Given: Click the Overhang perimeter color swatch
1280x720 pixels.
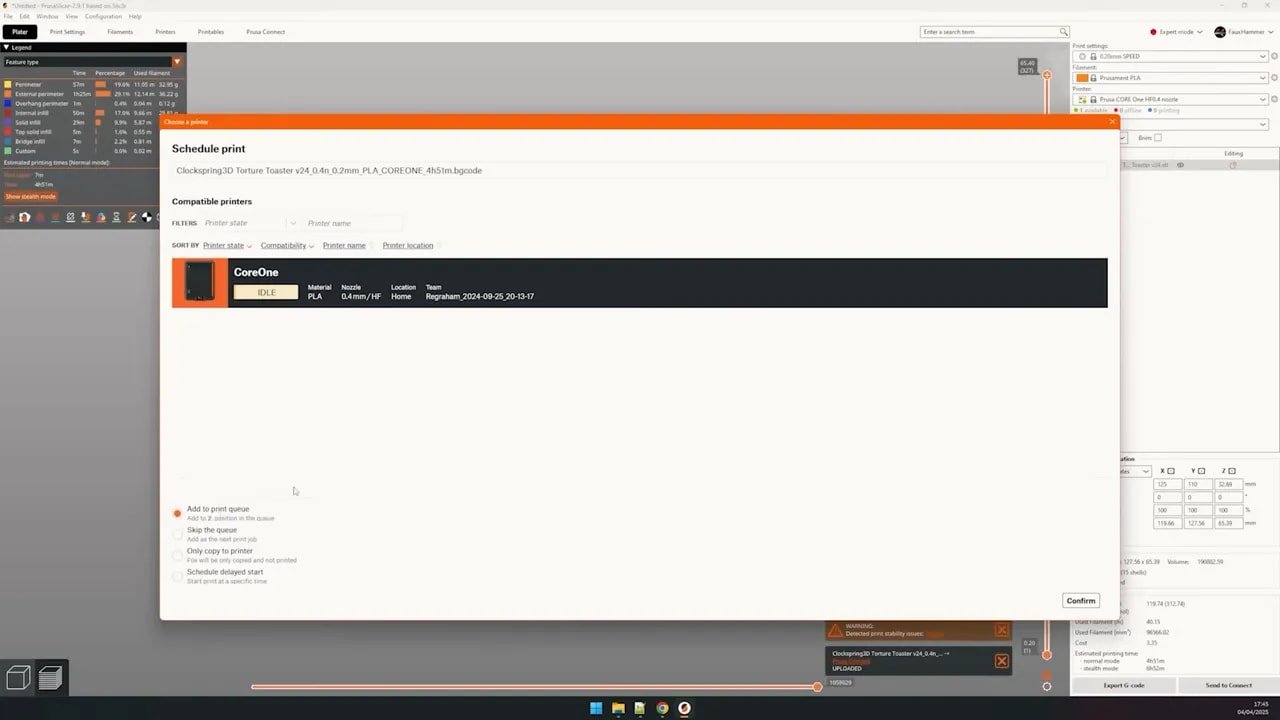Looking at the screenshot, I should (x=8, y=103).
